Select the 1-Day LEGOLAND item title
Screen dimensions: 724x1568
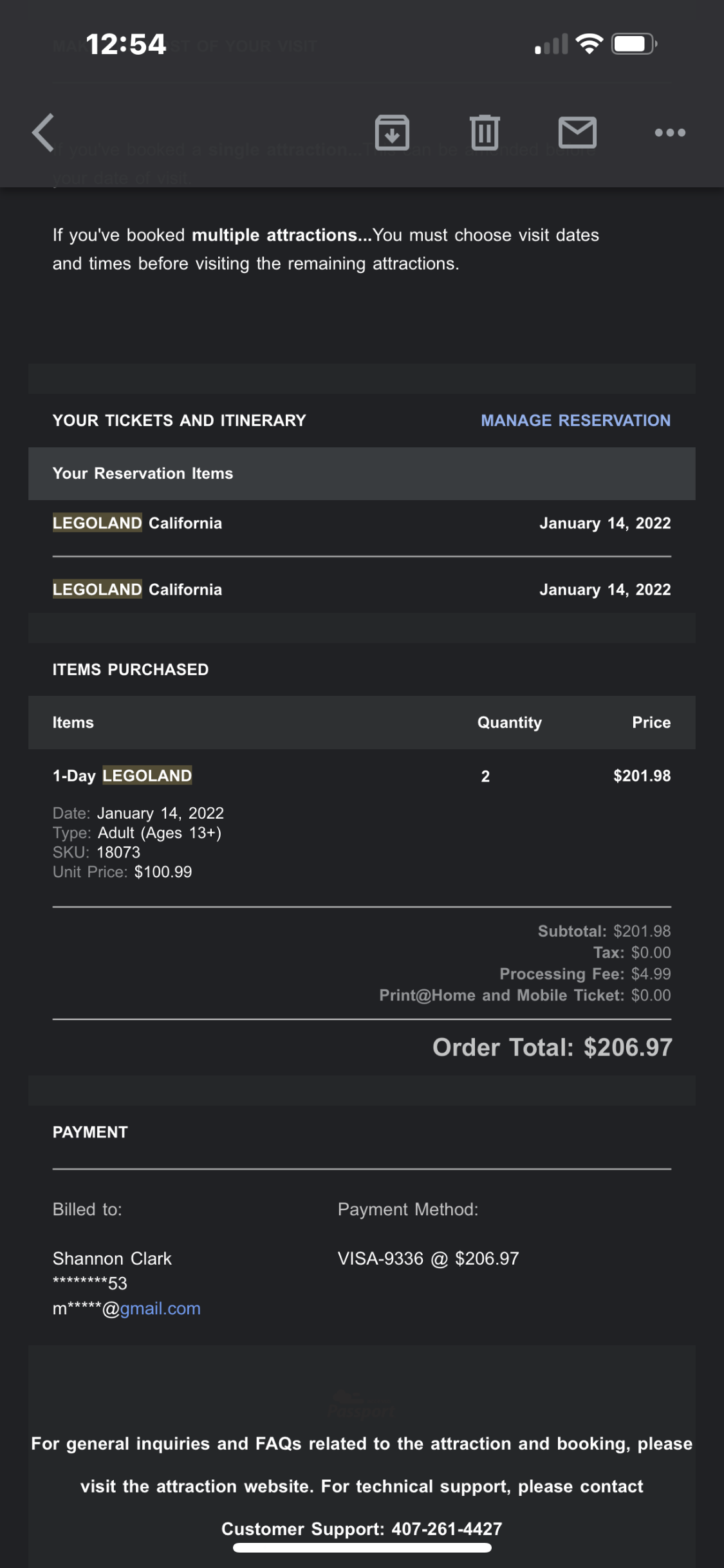(x=122, y=776)
